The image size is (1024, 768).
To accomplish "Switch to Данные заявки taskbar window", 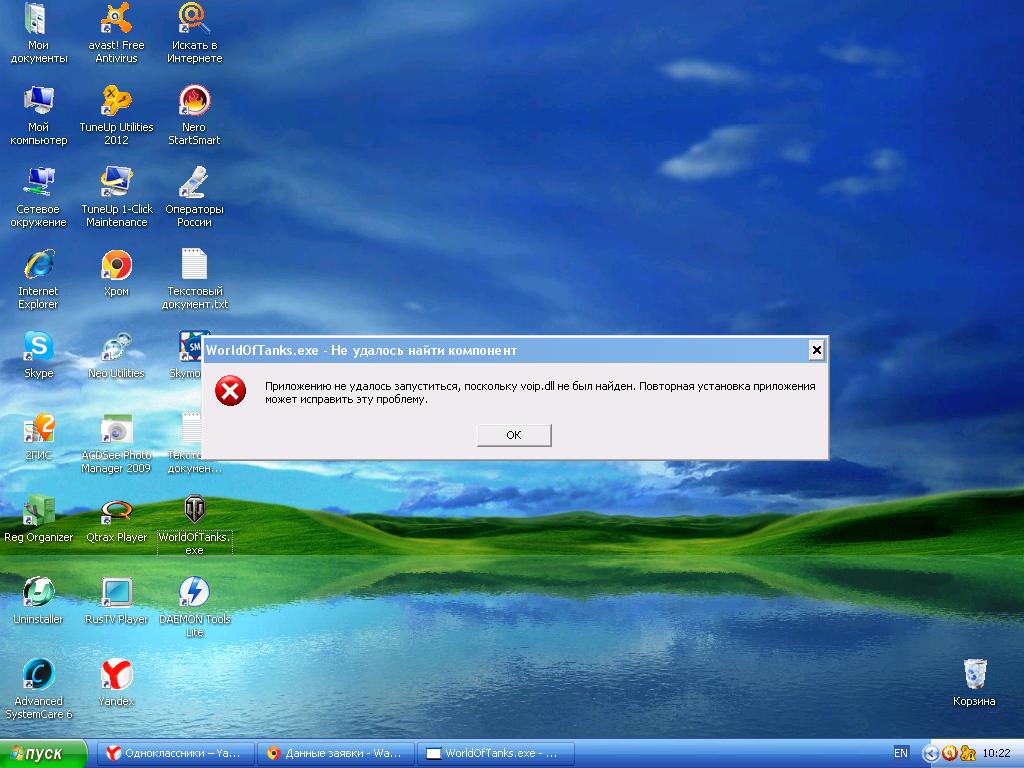I will pos(336,754).
